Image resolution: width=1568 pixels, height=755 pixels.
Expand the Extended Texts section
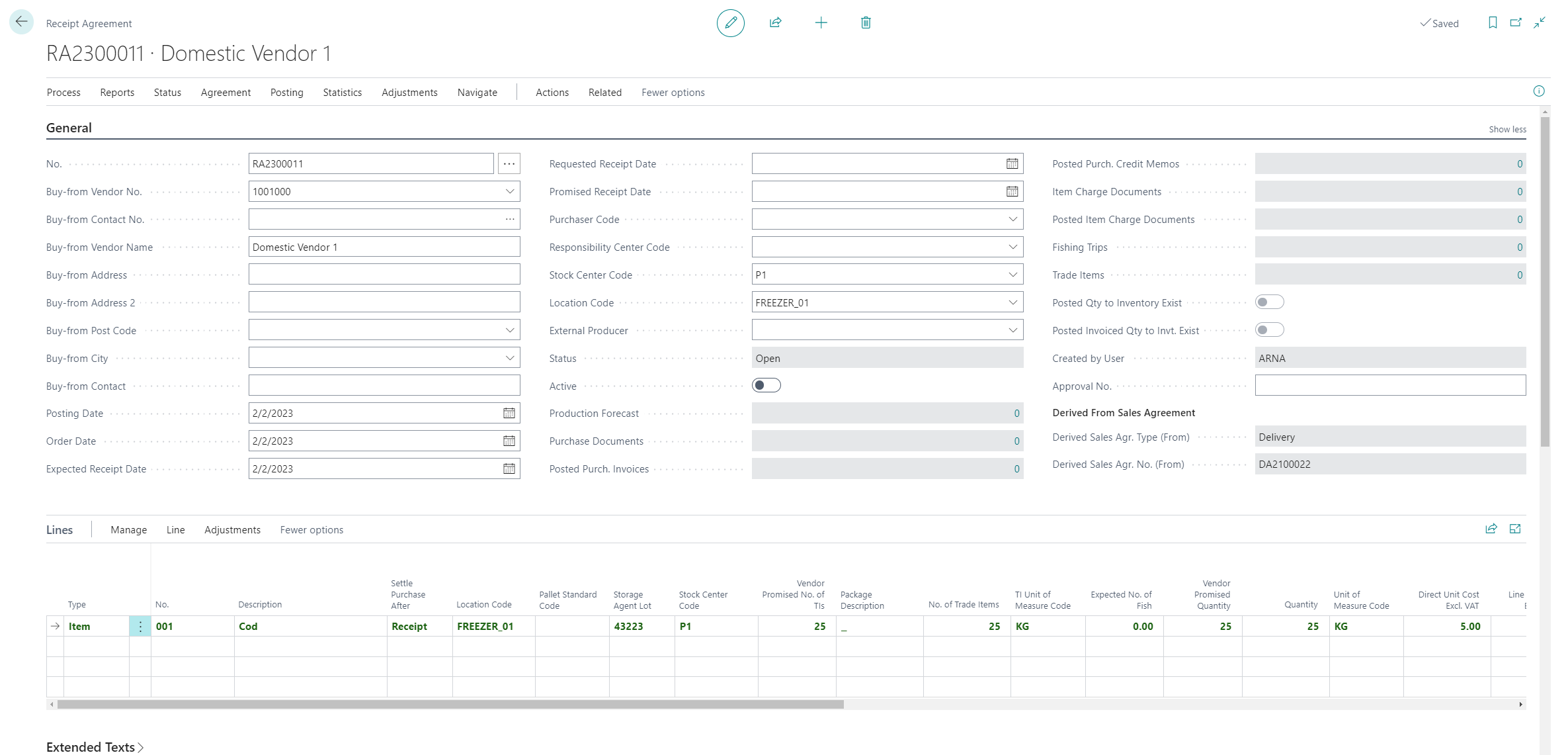(x=95, y=747)
